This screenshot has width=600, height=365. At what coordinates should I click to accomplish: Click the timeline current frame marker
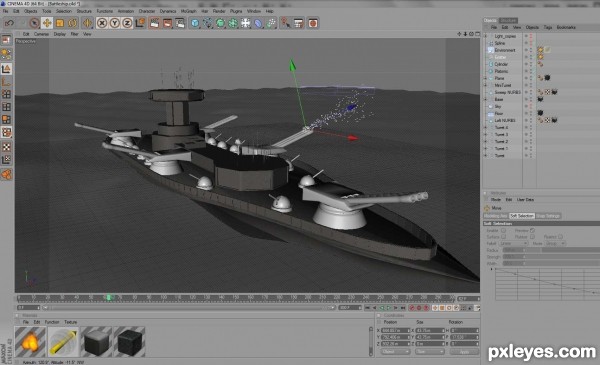[x=109, y=297]
